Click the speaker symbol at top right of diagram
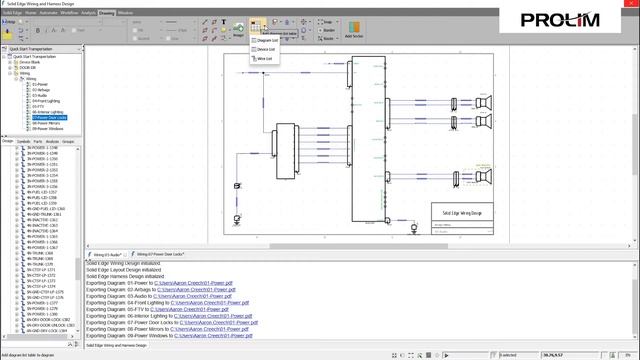640x360 pixels. tap(484, 102)
